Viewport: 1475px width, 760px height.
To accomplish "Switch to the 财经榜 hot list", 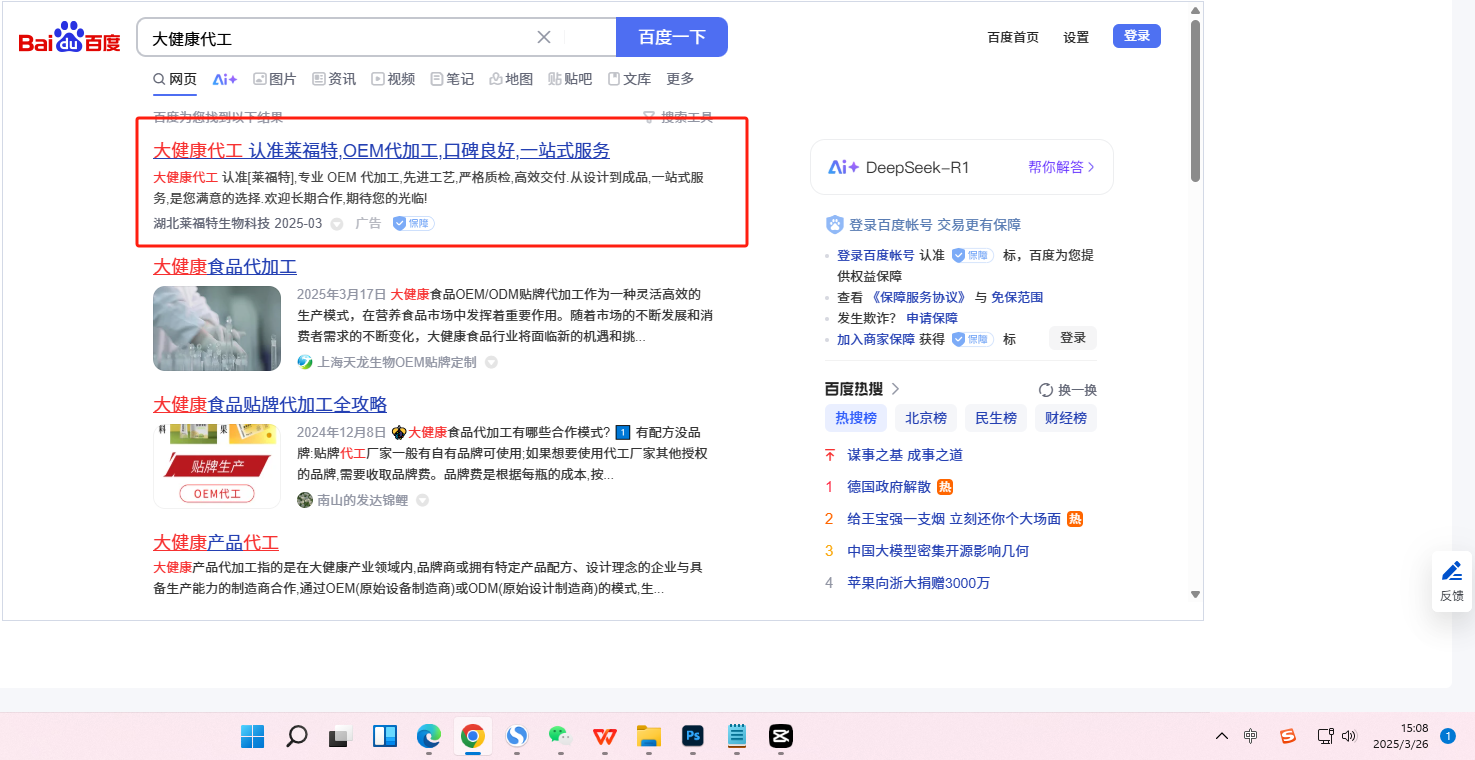I will tap(1065, 418).
